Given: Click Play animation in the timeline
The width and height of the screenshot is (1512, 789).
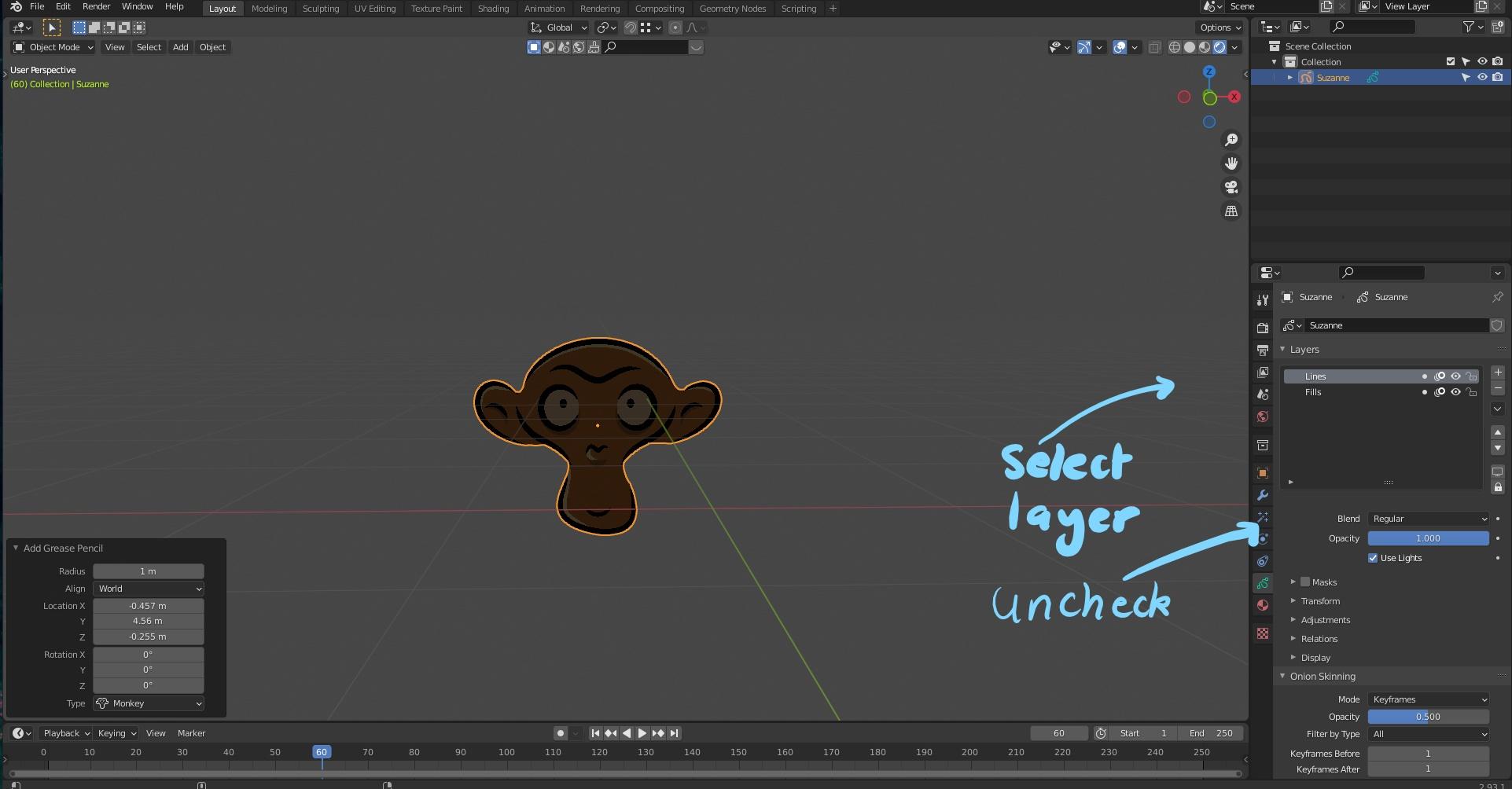Looking at the screenshot, I should 642,733.
